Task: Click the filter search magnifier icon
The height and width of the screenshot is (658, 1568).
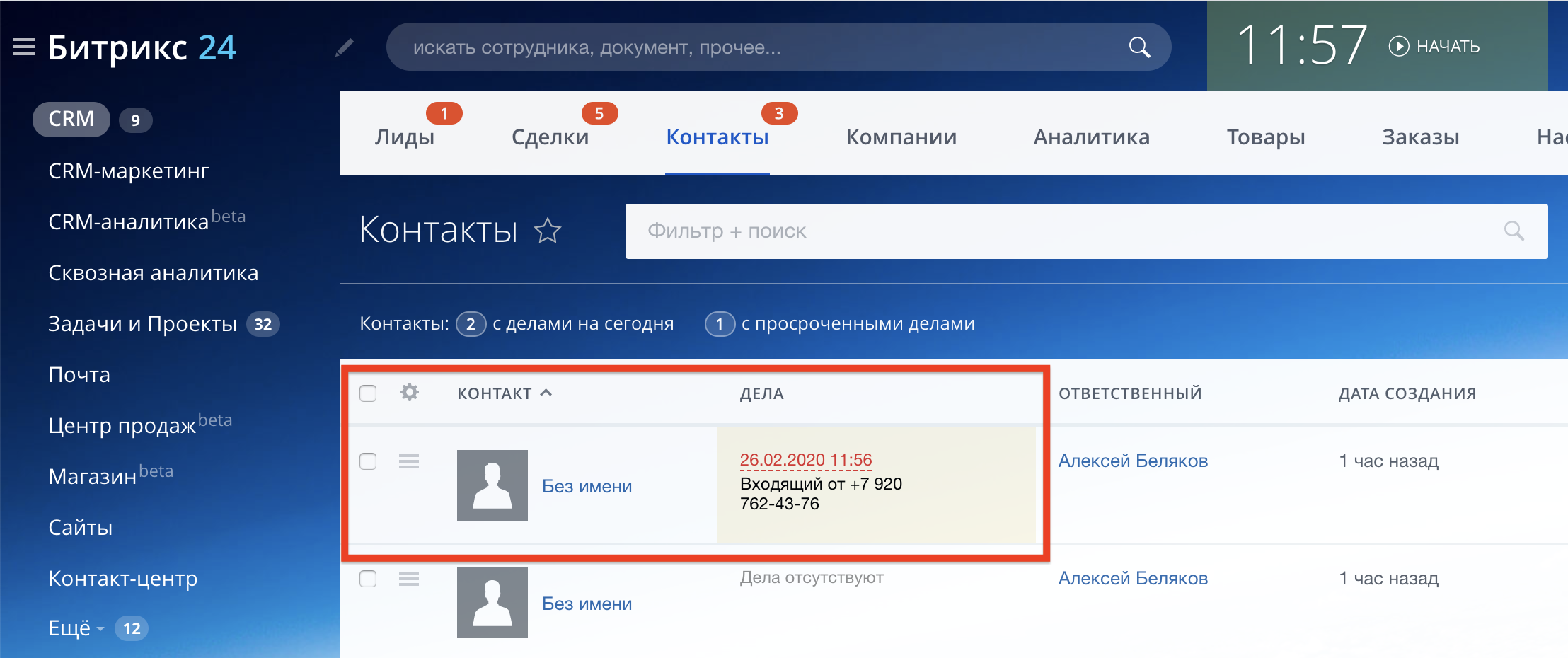Action: [x=1514, y=231]
